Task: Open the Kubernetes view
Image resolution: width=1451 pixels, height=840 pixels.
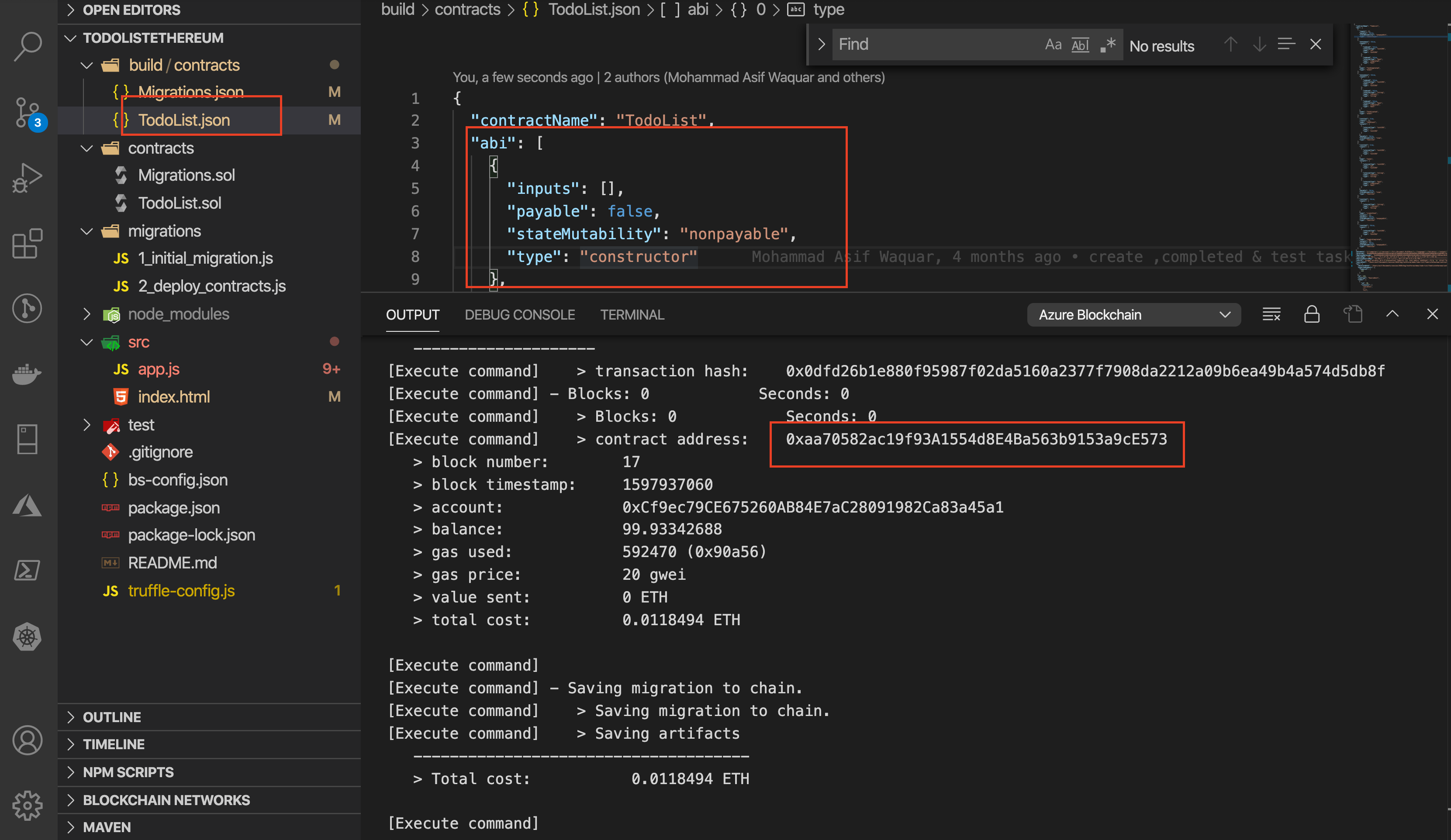Action: (27, 637)
